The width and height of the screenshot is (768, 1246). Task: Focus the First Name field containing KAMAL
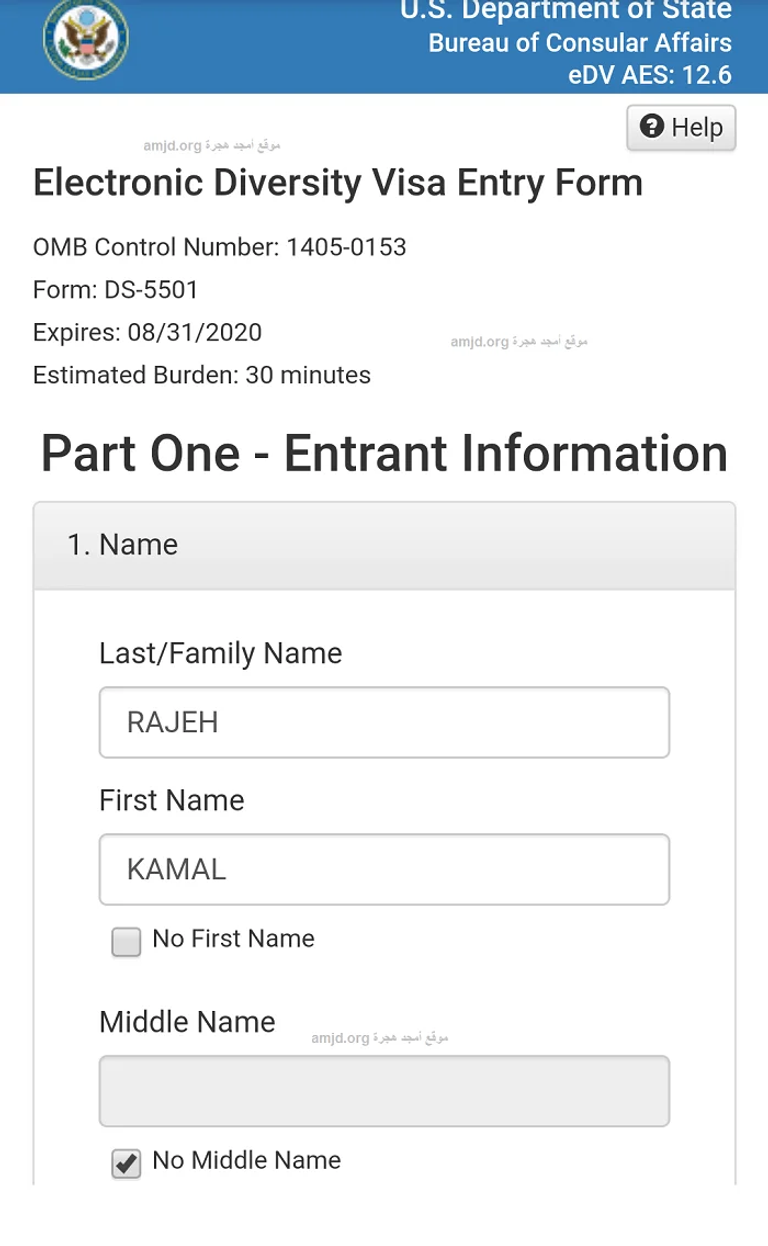point(384,869)
